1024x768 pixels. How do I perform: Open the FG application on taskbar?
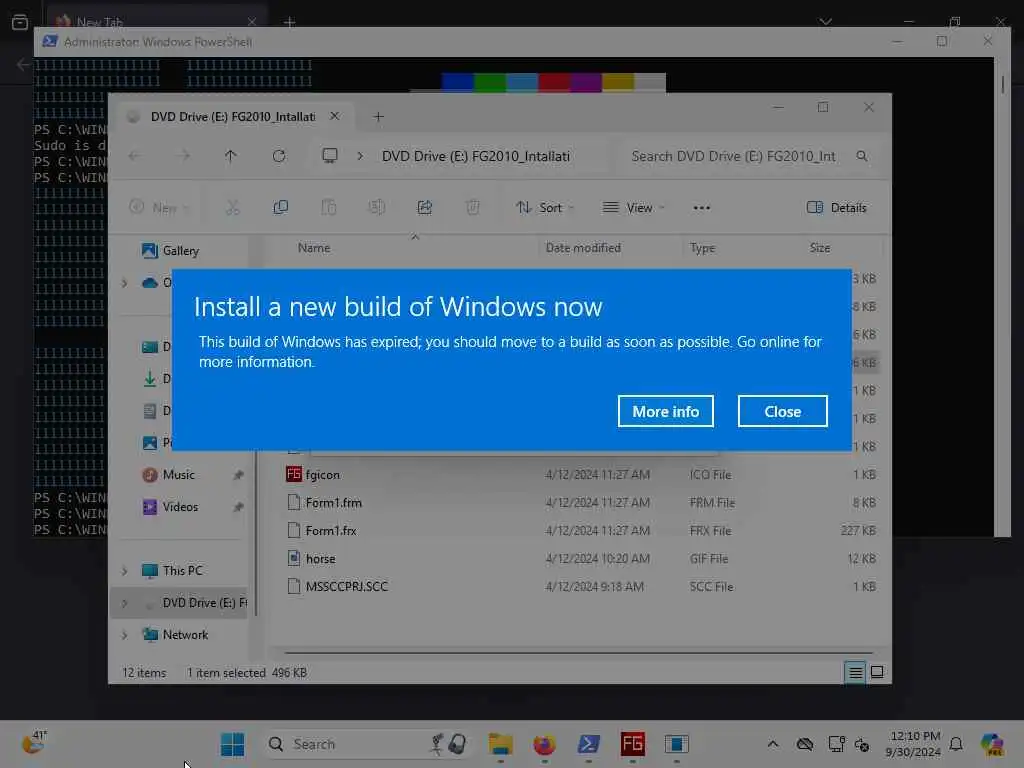(x=632, y=744)
